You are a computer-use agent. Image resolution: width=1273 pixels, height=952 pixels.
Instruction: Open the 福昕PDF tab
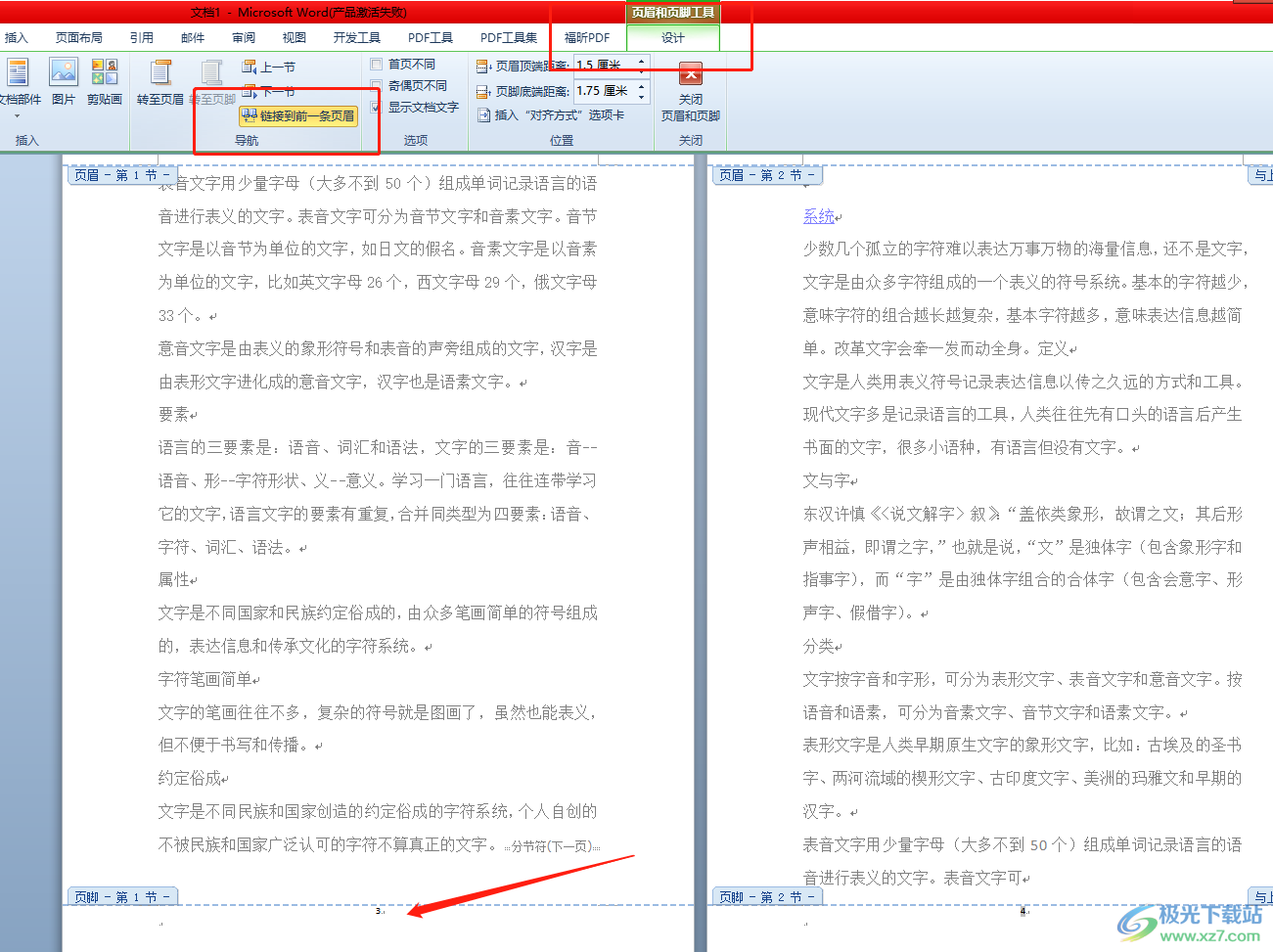(x=587, y=38)
